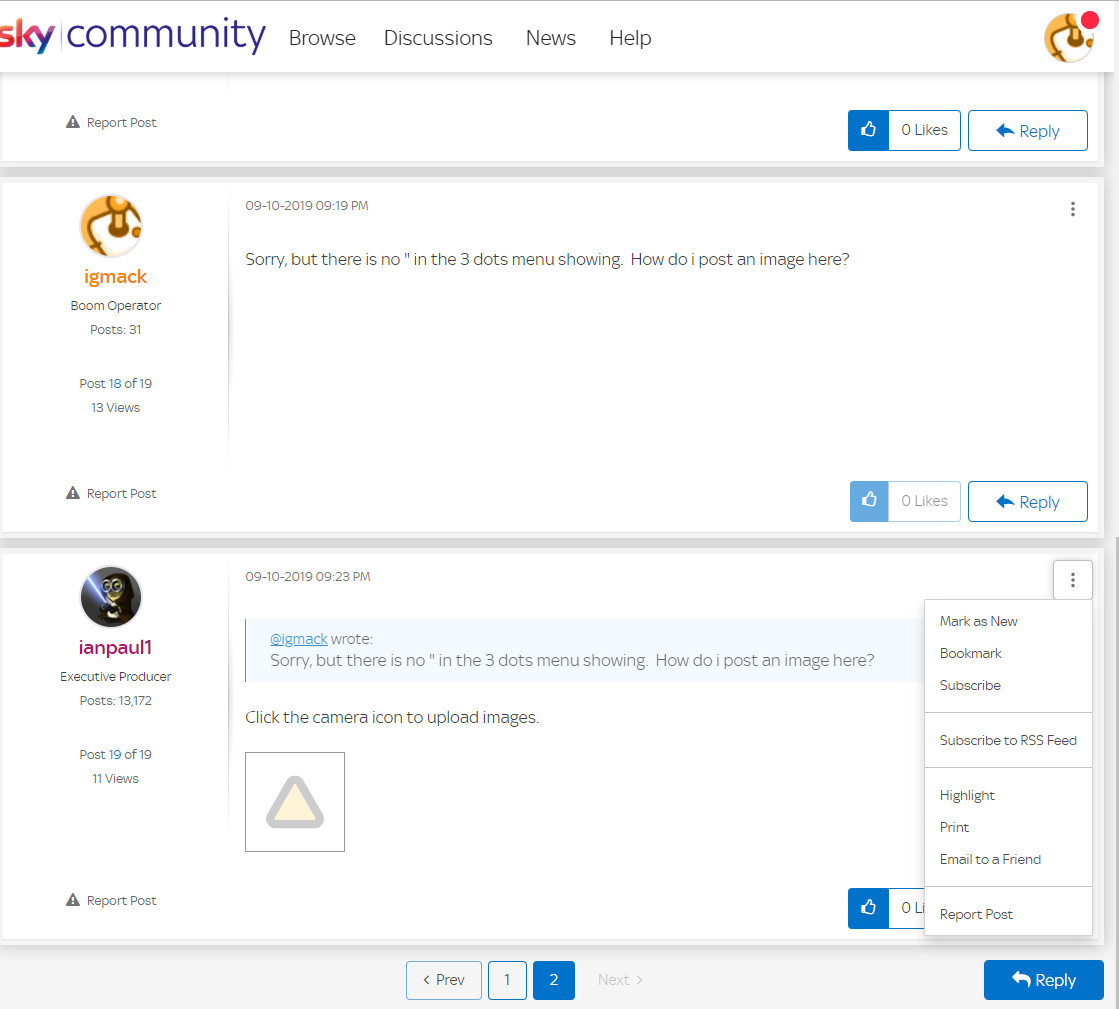
Task: Click igmack's avatar image
Action: pos(111,225)
